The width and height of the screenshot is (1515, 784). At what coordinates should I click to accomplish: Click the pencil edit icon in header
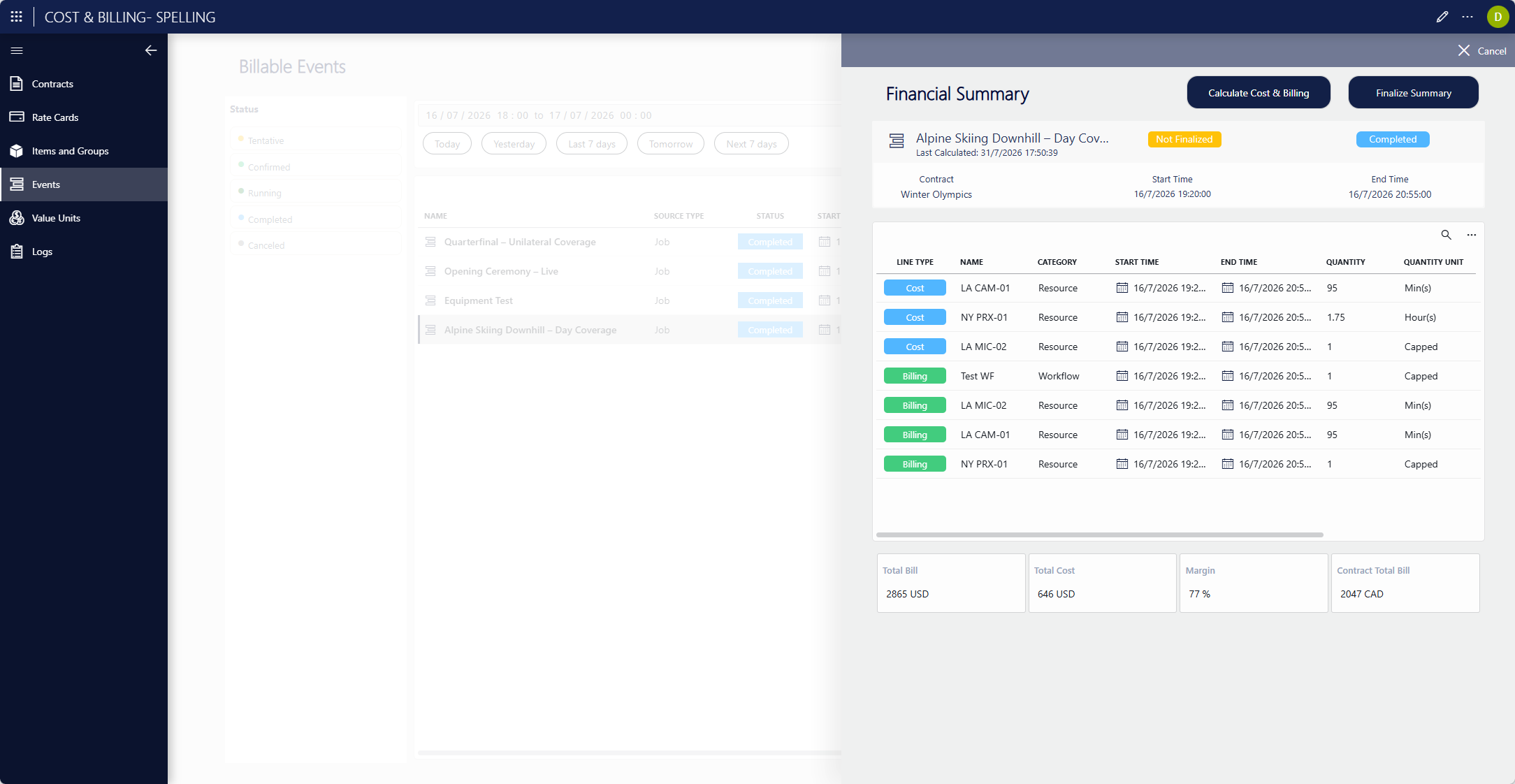pyautogui.click(x=1442, y=17)
